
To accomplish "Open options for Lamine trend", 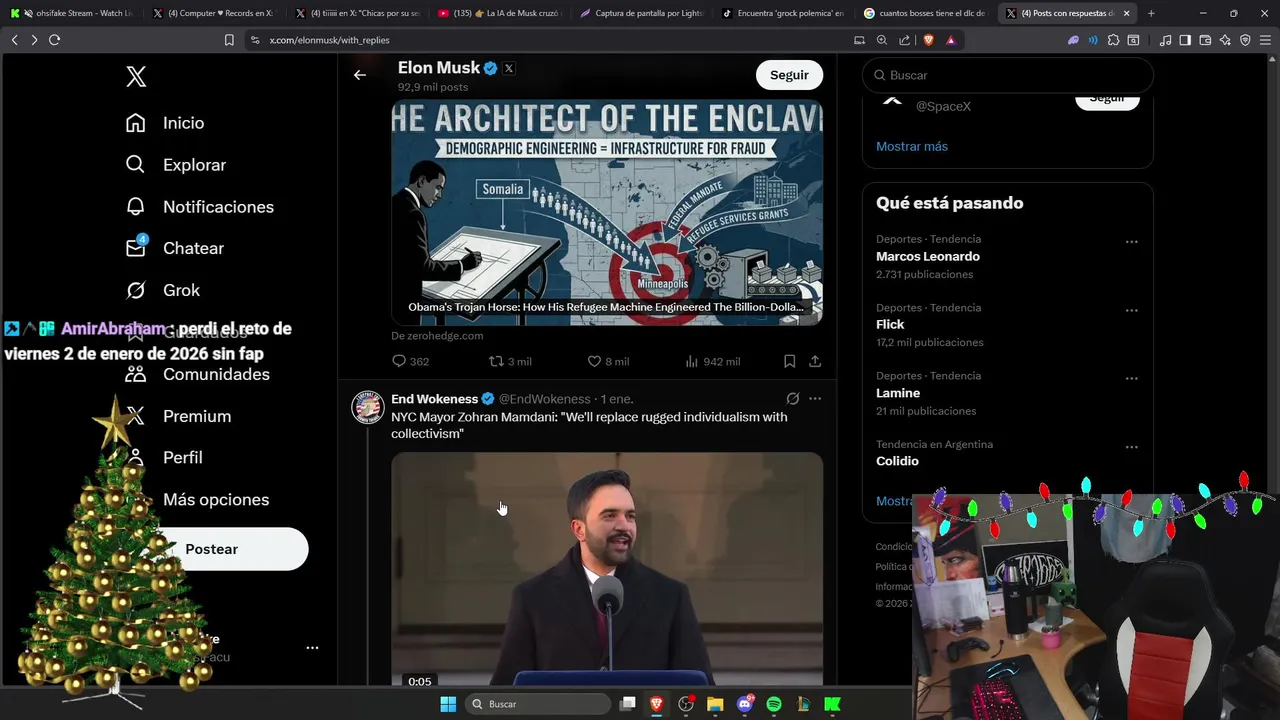I will pos(1132,378).
